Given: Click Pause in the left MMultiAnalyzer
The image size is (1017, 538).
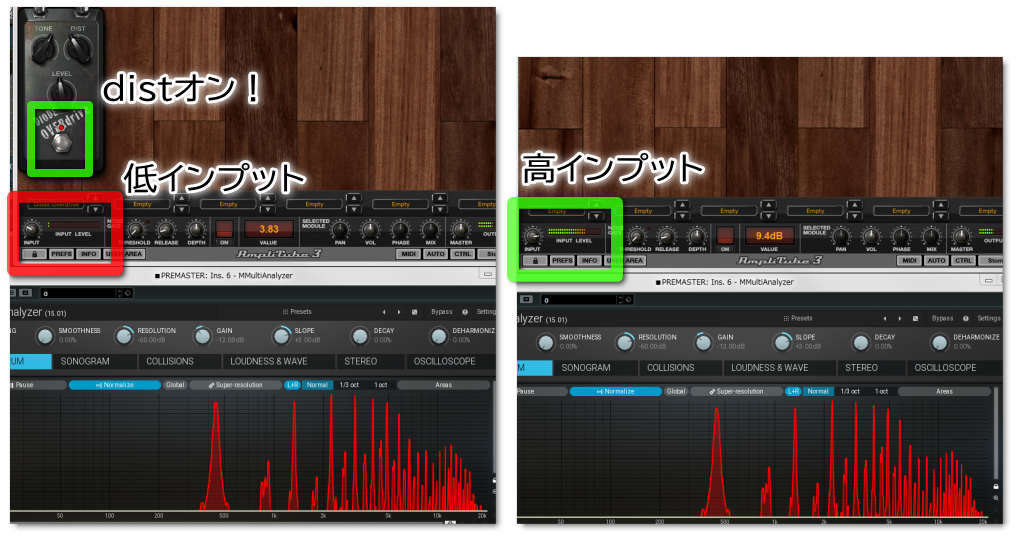Looking at the screenshot, I should click(38, 385).
